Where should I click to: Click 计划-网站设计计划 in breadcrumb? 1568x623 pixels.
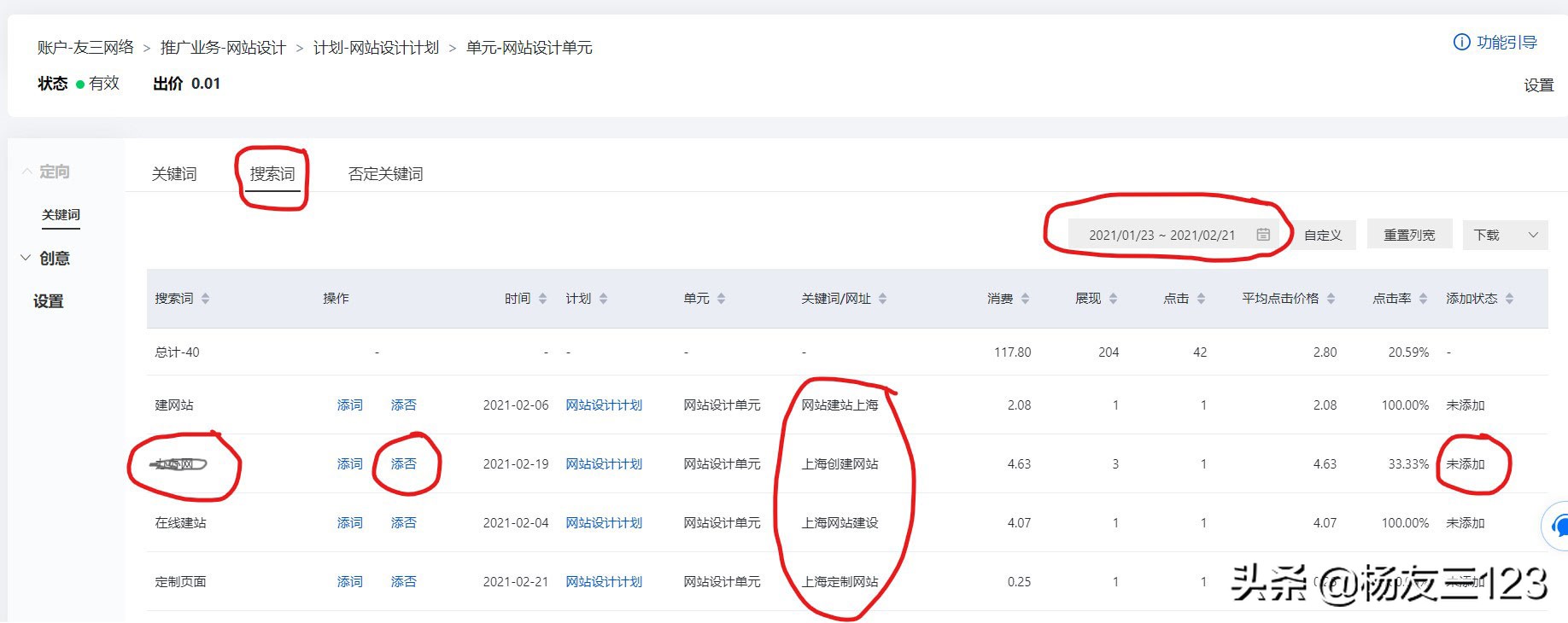point(376,48)
